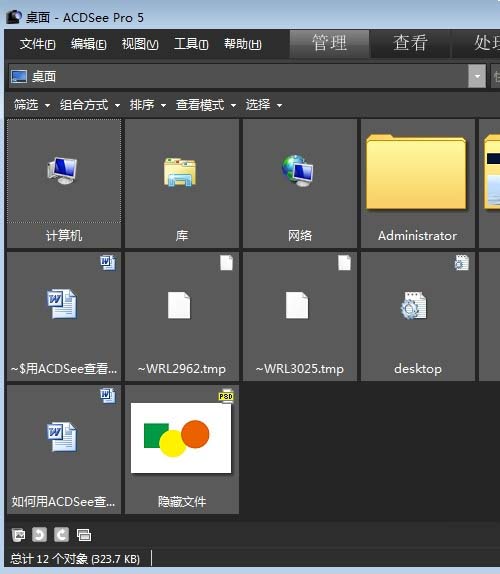Click the 计算机 label
500x574 pixels.
pos(64,235)
